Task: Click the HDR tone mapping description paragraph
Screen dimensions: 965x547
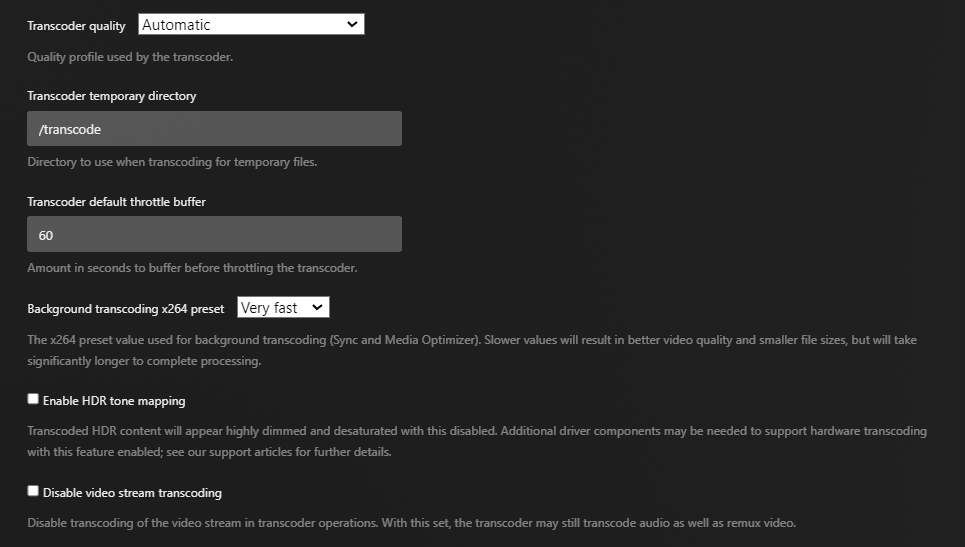Action: (x=477, y=441)
